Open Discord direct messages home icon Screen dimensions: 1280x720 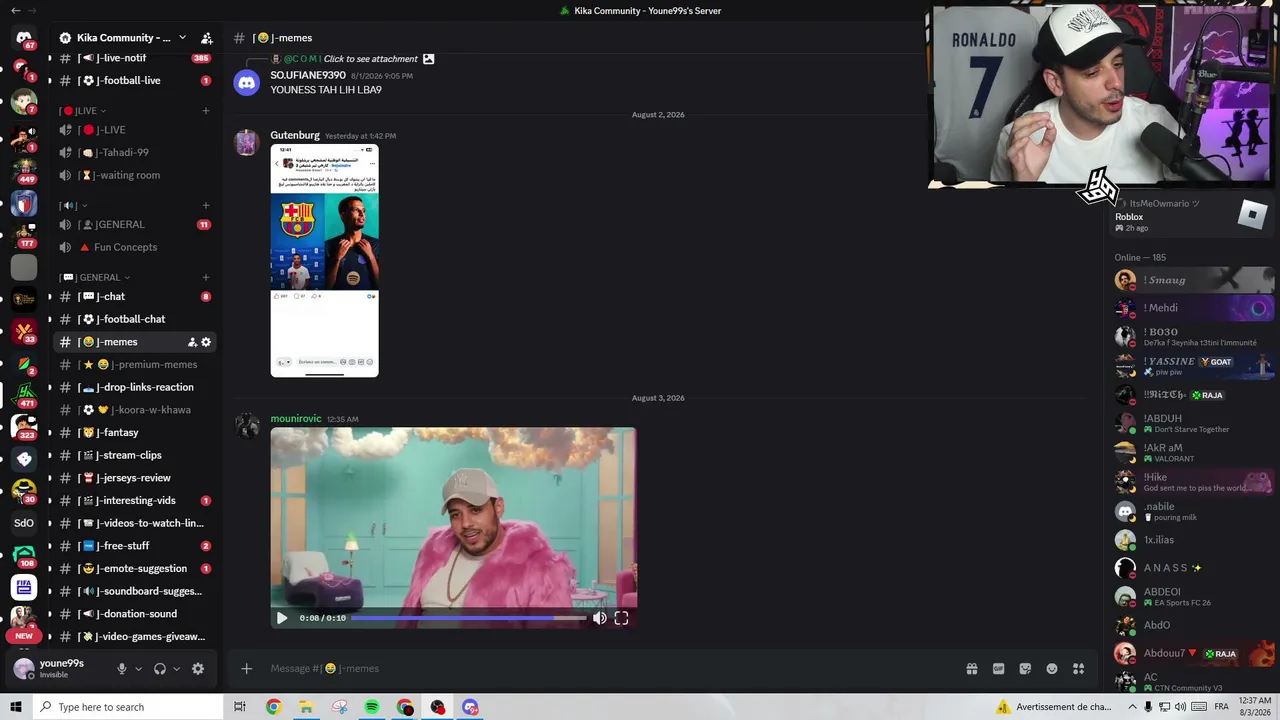tap(24, 38)
